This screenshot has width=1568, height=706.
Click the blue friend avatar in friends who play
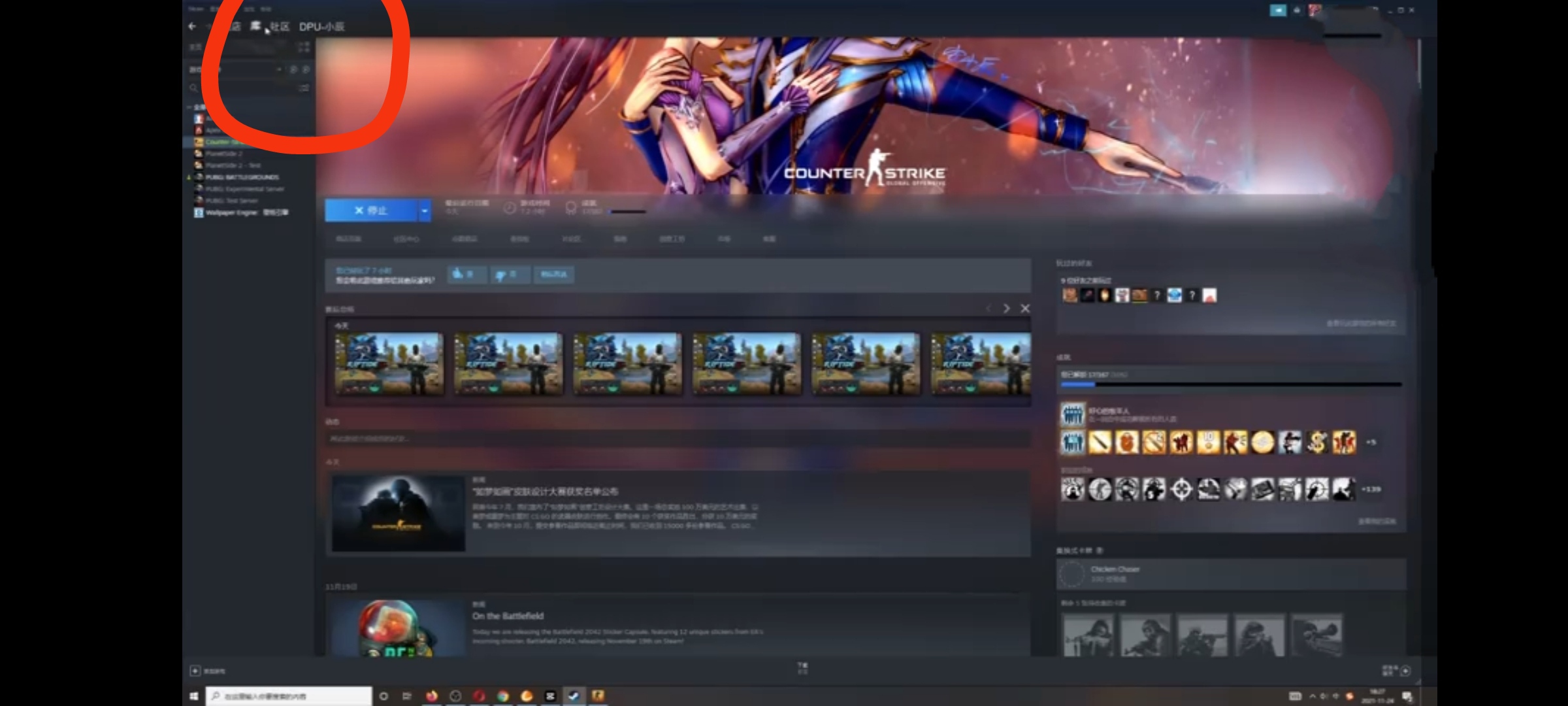(x=1174, y=295)
